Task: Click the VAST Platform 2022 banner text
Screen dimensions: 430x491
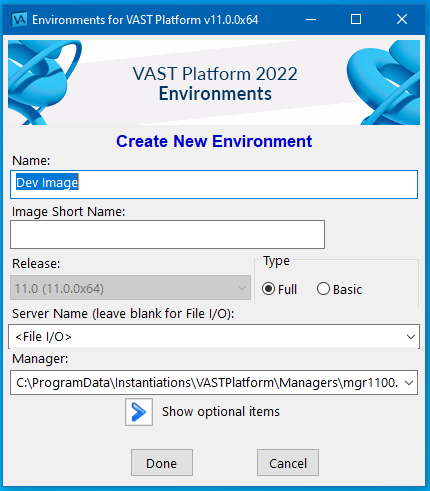Action: click(215, 74)
